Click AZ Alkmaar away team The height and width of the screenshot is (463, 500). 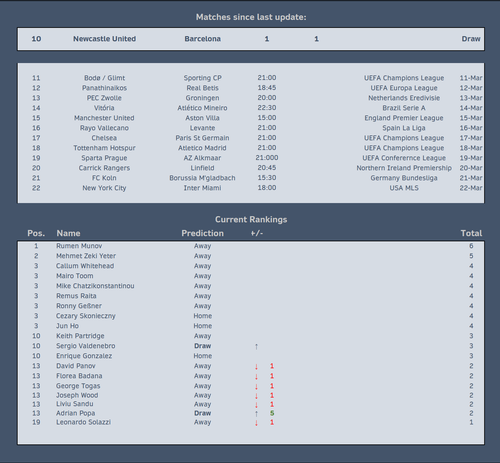tap(202, 158)
